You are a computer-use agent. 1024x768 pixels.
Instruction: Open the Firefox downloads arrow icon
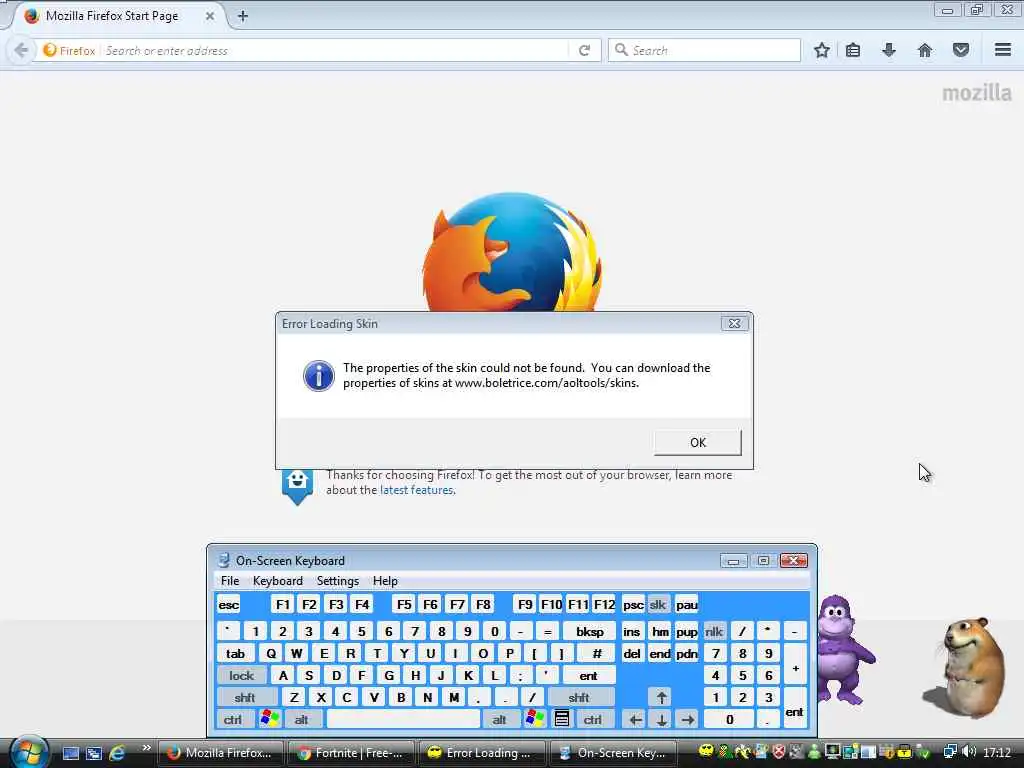click(889, 50)
